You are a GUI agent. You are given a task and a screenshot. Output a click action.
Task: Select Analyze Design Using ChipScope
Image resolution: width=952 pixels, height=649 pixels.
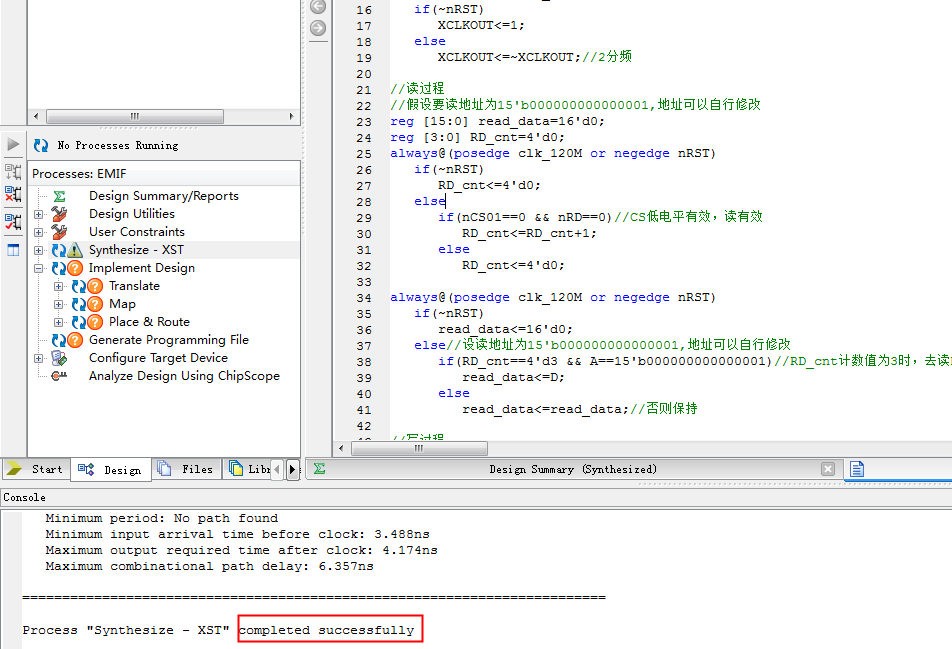point(184,376)
